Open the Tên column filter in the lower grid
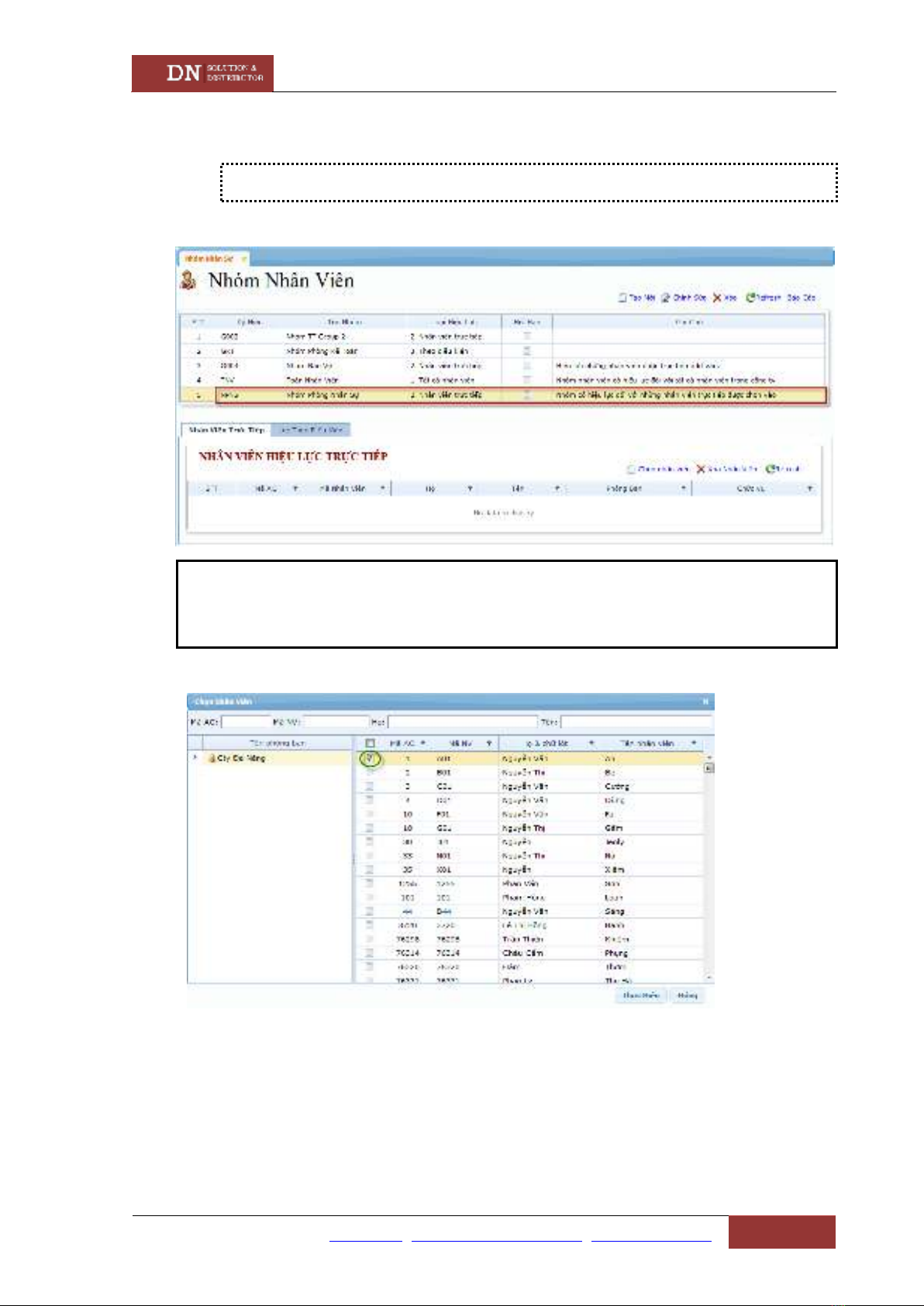Viewport: 924px width, 1306px height. 557,489
